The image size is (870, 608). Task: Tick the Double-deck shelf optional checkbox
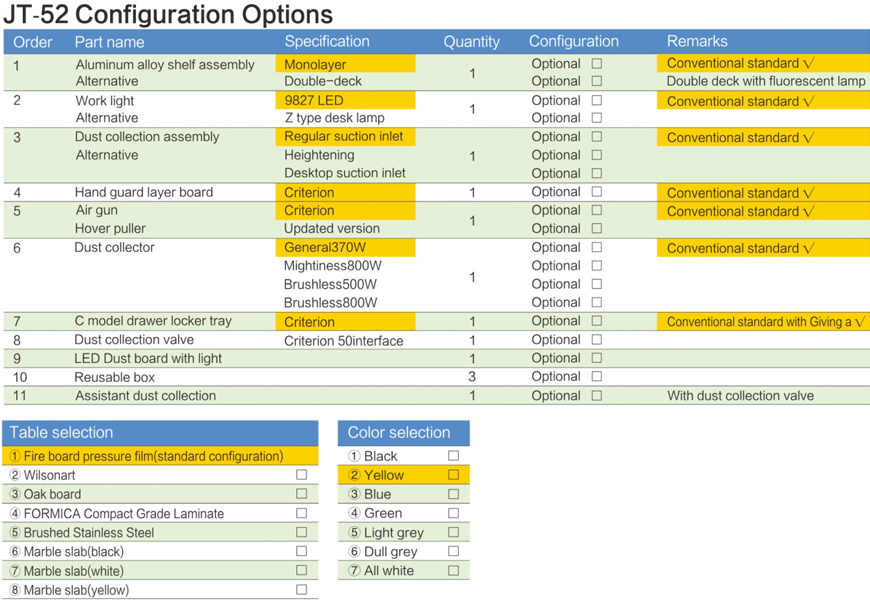point(597,81)
